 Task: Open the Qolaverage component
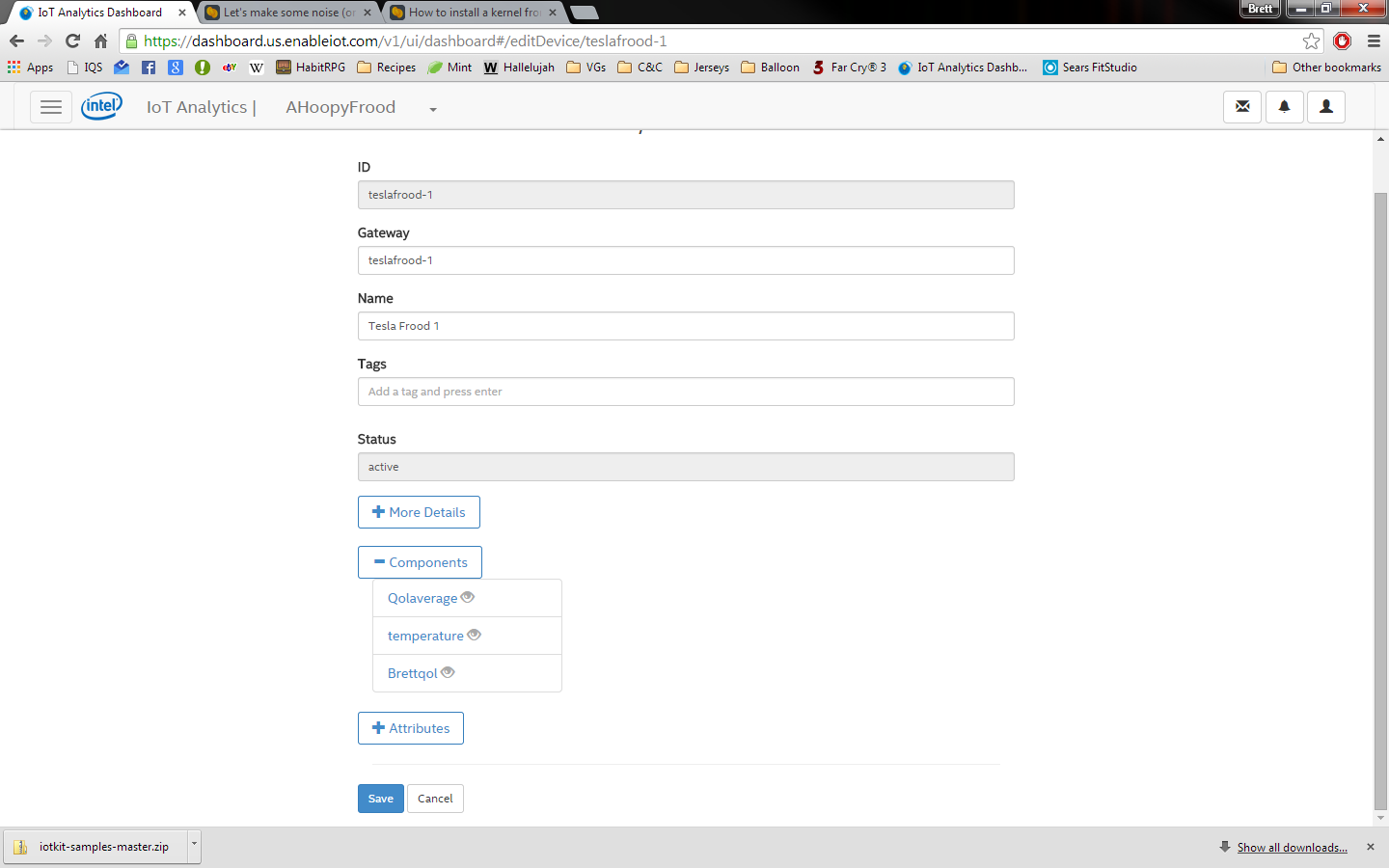coord(422,598)
